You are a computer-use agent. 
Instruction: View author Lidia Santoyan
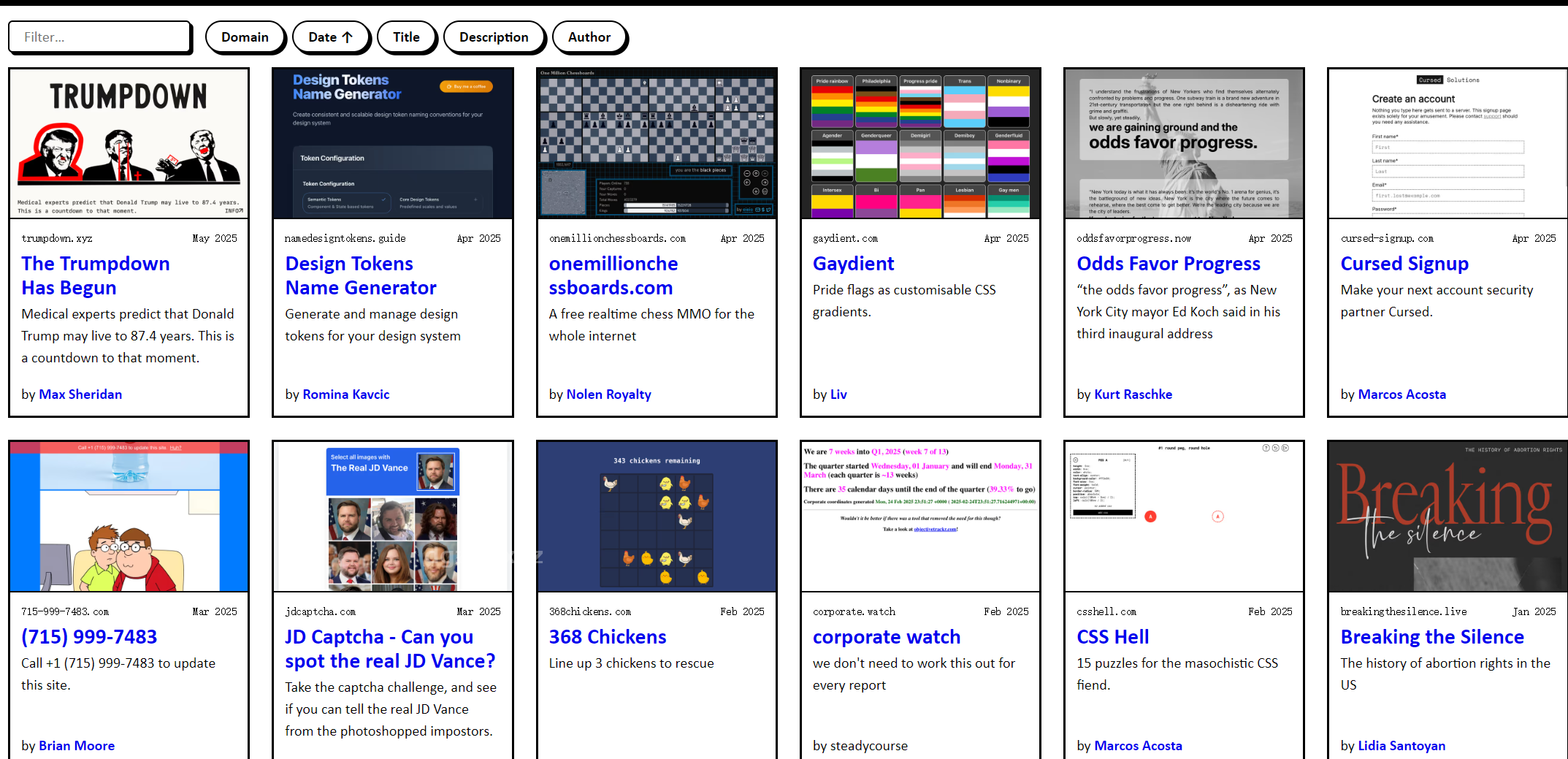1402,746
